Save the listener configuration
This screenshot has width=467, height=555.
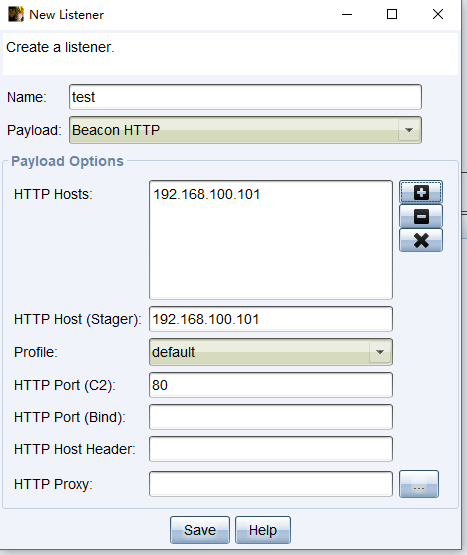[x=200, y=530]
